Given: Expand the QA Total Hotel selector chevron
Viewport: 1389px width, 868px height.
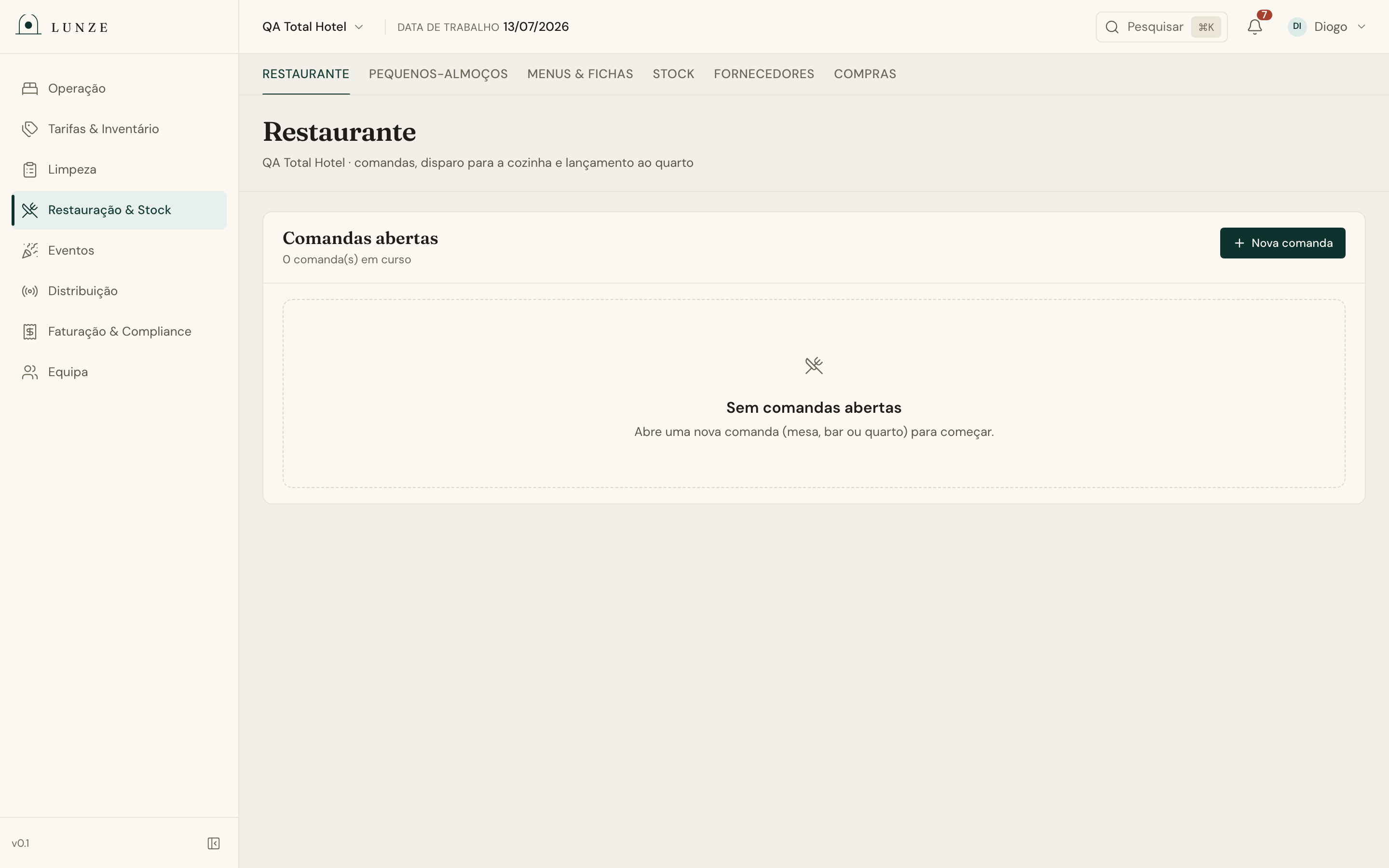Looking at the screenshot, I should [359, 27].
